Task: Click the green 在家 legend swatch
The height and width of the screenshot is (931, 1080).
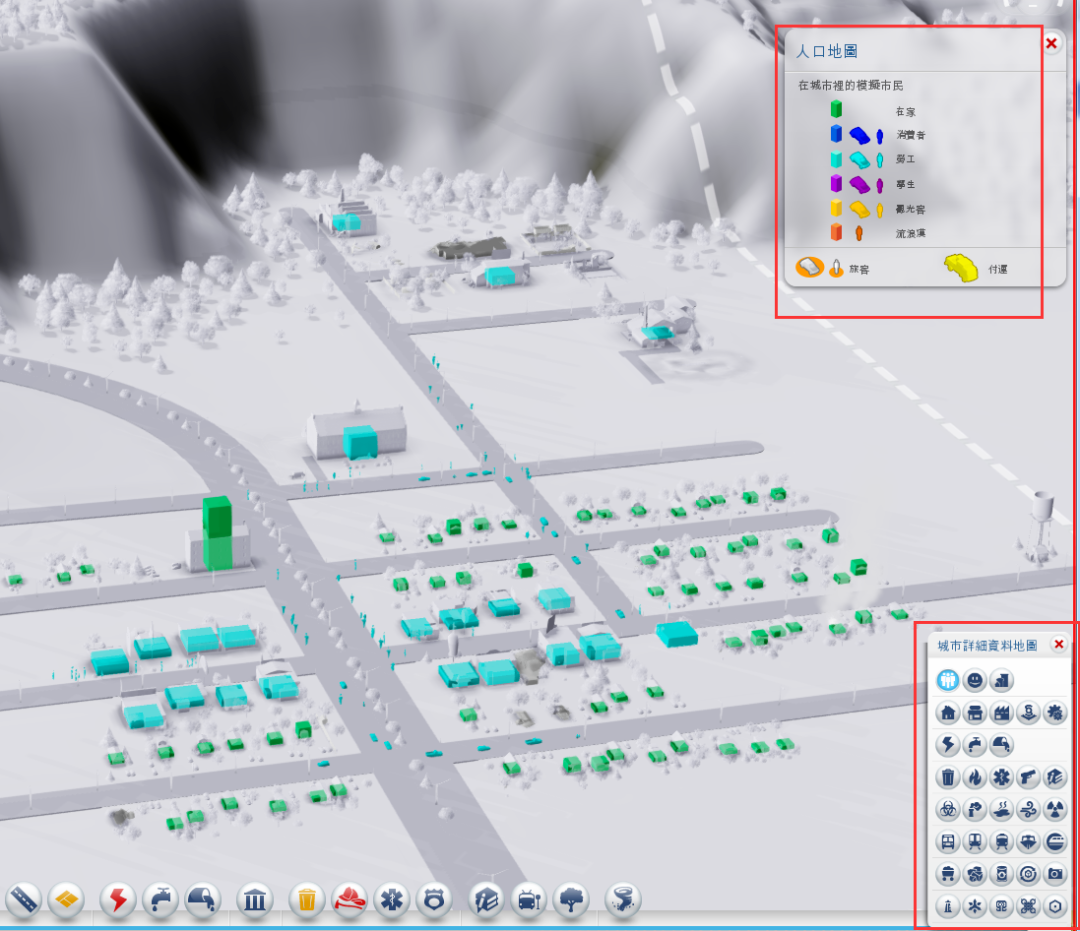Action: tap(836, 109)
